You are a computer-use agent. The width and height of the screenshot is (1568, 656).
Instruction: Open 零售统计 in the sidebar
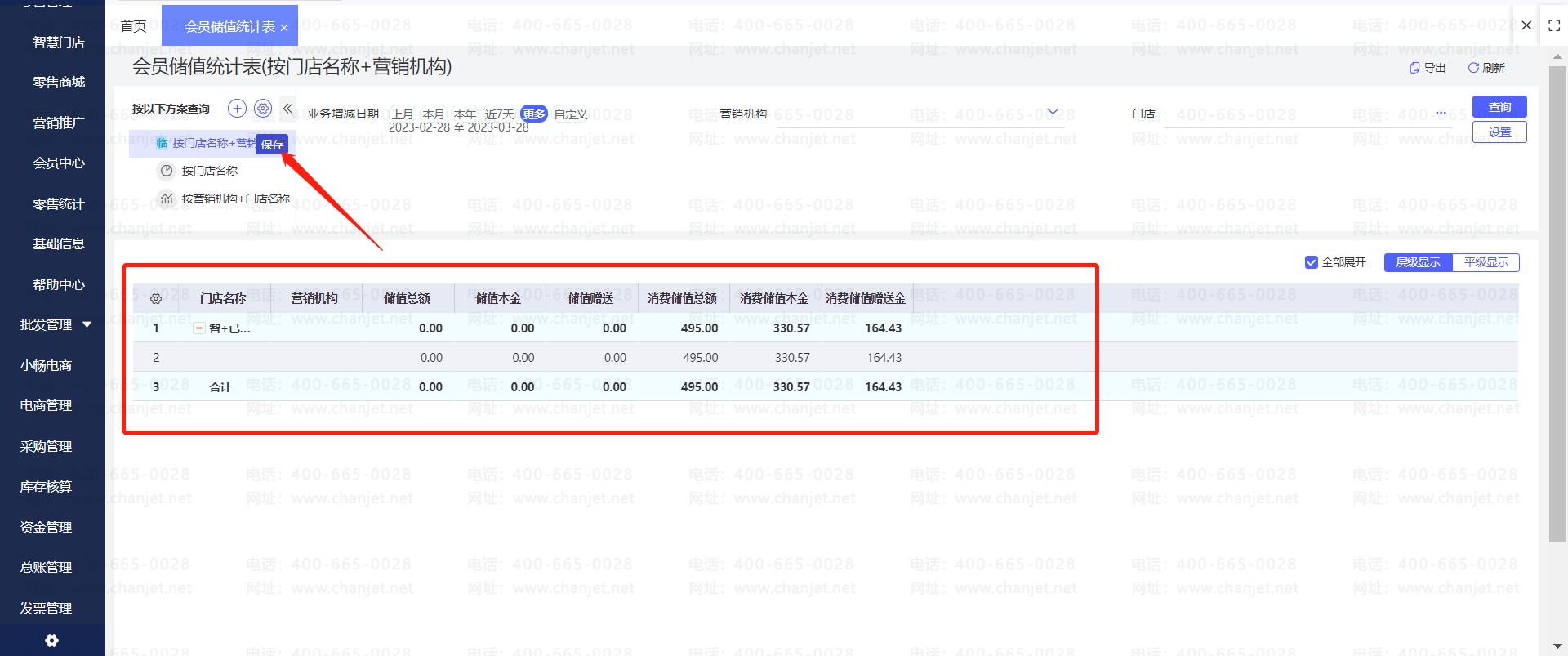click(x=59, y=204)
